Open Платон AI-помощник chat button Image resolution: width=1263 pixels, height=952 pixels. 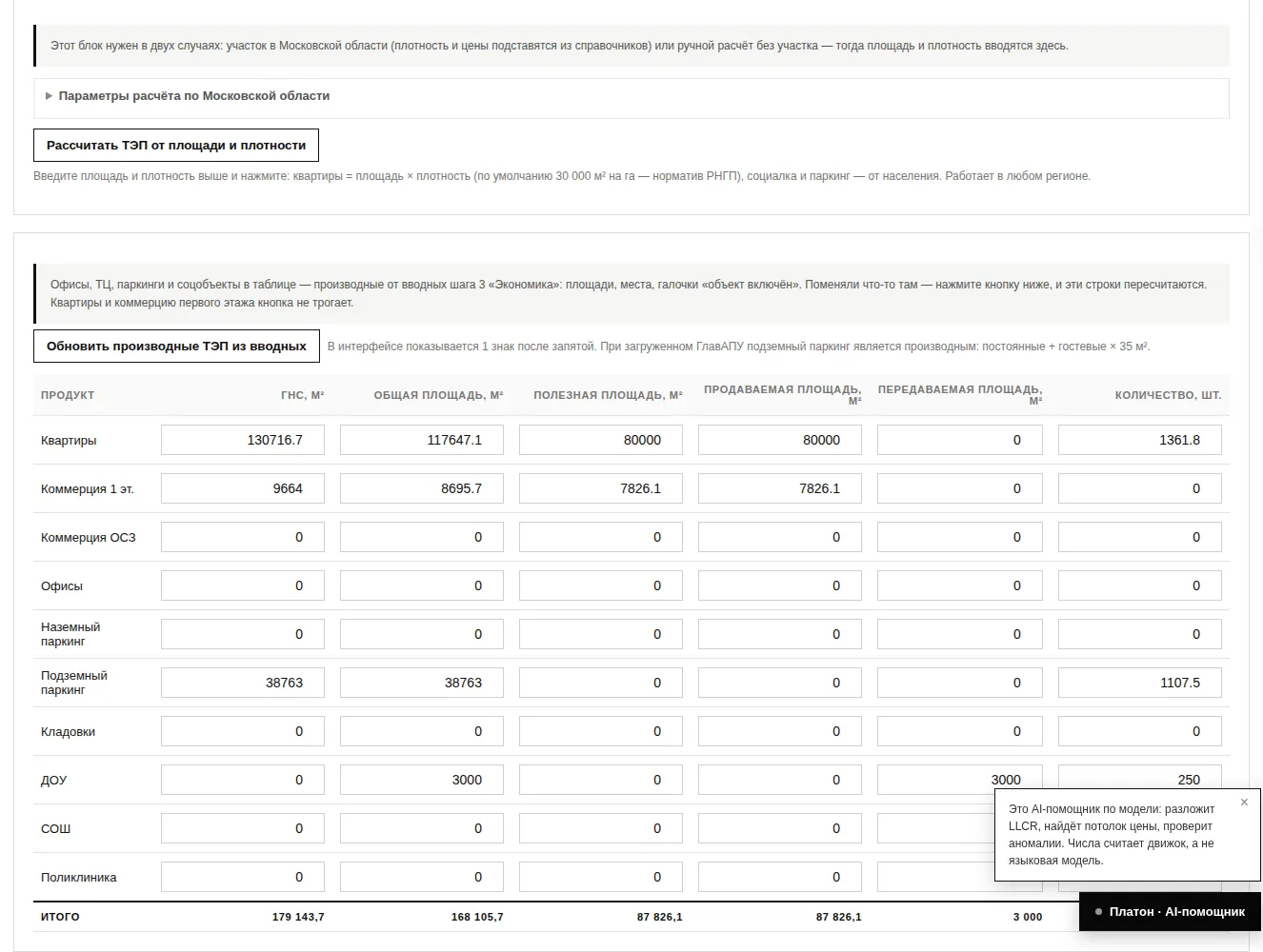pyautogui.click(x=1170, y=912)
